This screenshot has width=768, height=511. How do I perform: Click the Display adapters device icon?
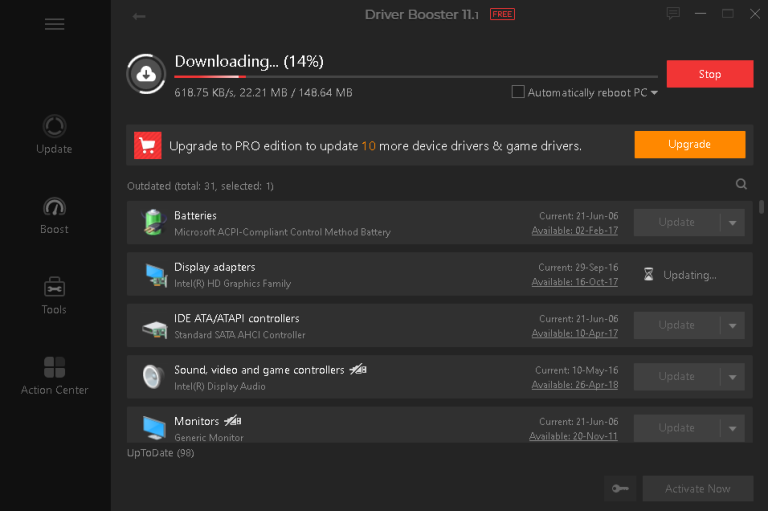pyautogui.click(x=156, y=274)
